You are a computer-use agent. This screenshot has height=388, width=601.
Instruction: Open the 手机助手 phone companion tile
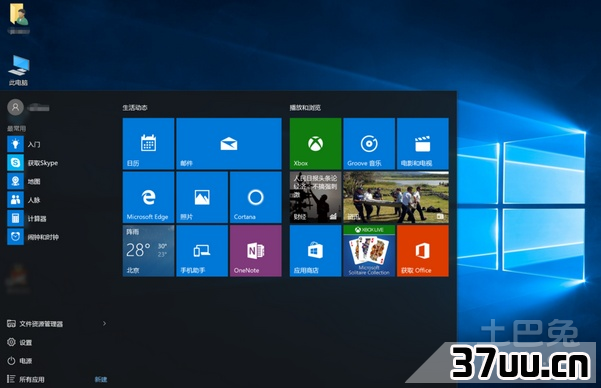click(202, 251)
